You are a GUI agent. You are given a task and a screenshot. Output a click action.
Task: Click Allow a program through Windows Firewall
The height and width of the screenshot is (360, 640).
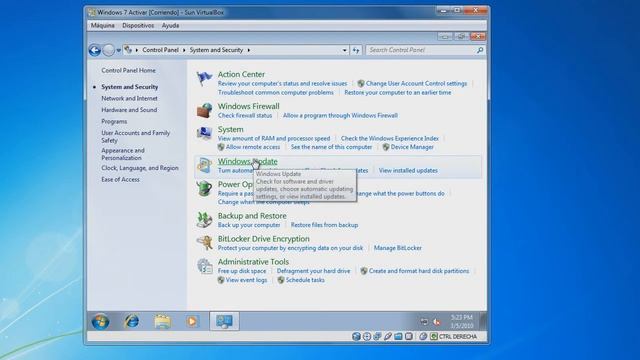click(340, 116)
